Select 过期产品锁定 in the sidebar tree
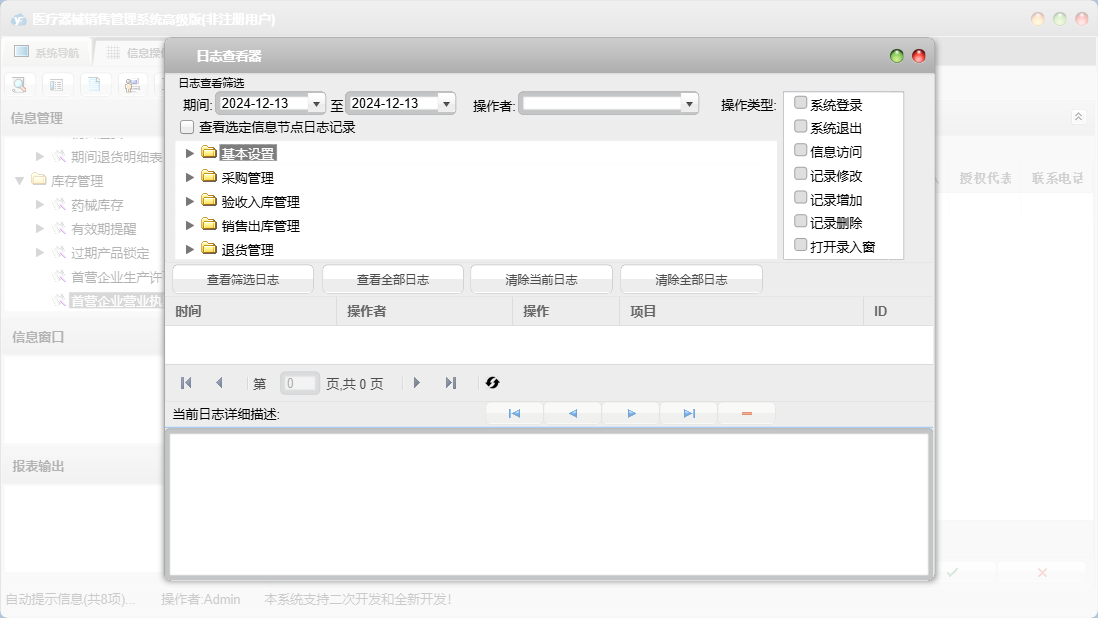This screenshot has width=1098, height=618. pos(110,253)
